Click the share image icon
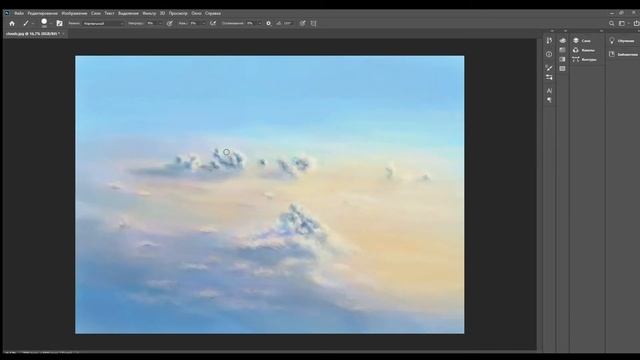 (x=636, y=23)
